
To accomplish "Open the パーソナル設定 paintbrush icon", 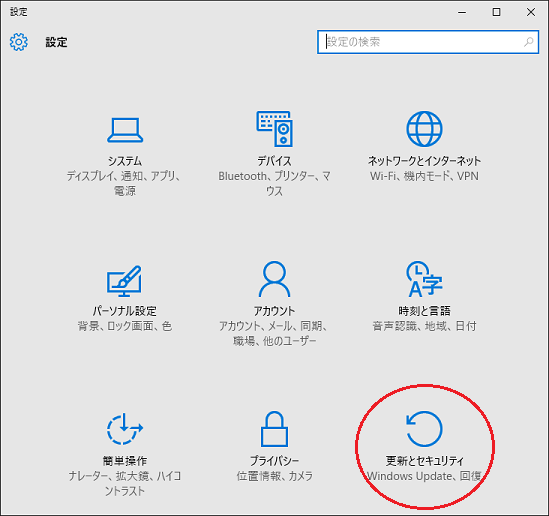I will [x=124, y=281].
